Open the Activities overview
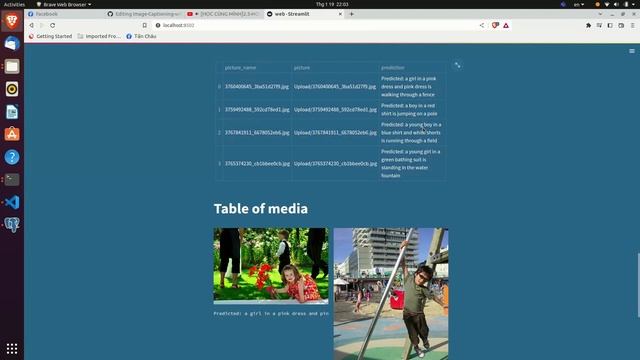 14,4
